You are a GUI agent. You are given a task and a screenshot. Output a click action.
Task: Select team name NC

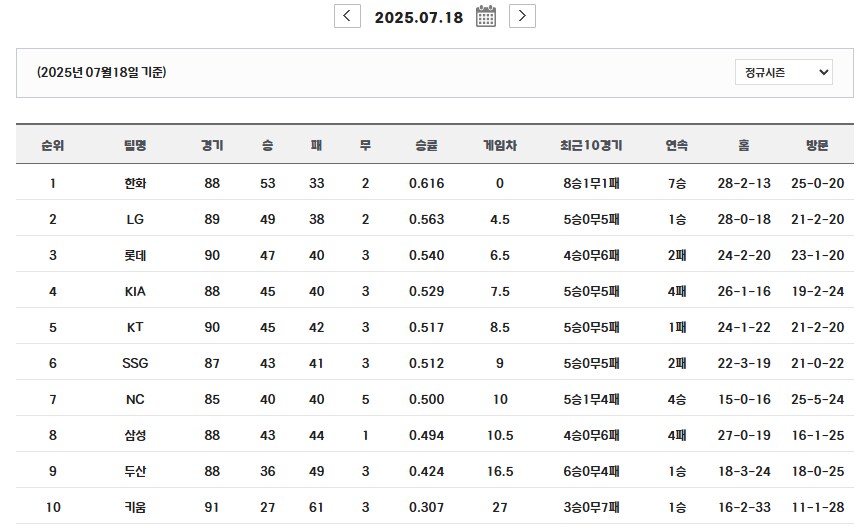pos(135,399)
